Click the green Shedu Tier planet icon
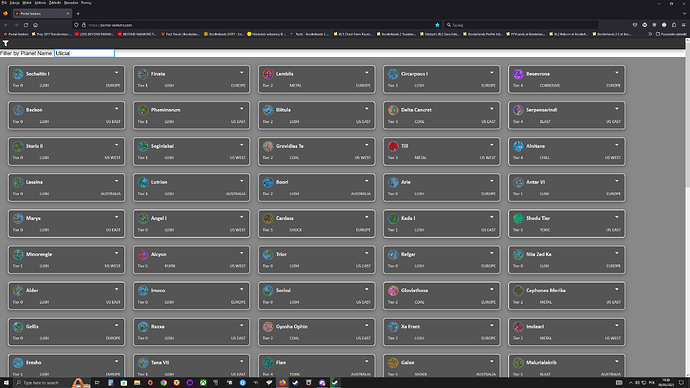690x388 pixels. pos(518,218)
